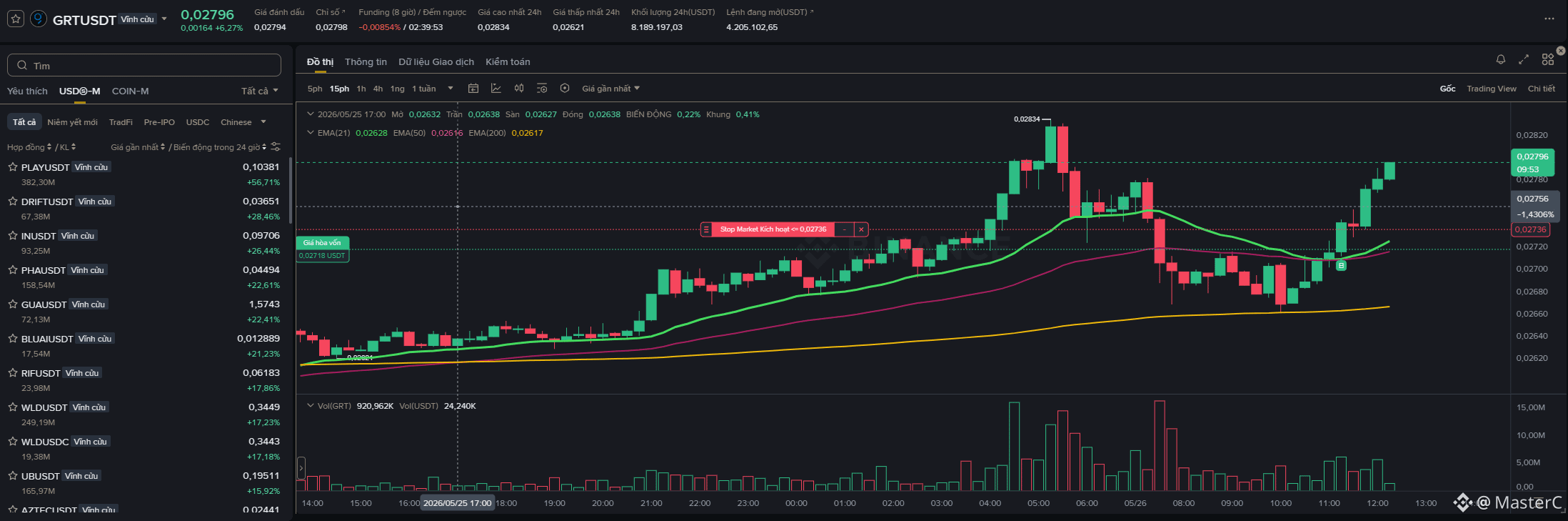Switch to Trading View chart

pyautogui.click(x=1491, y=89)
